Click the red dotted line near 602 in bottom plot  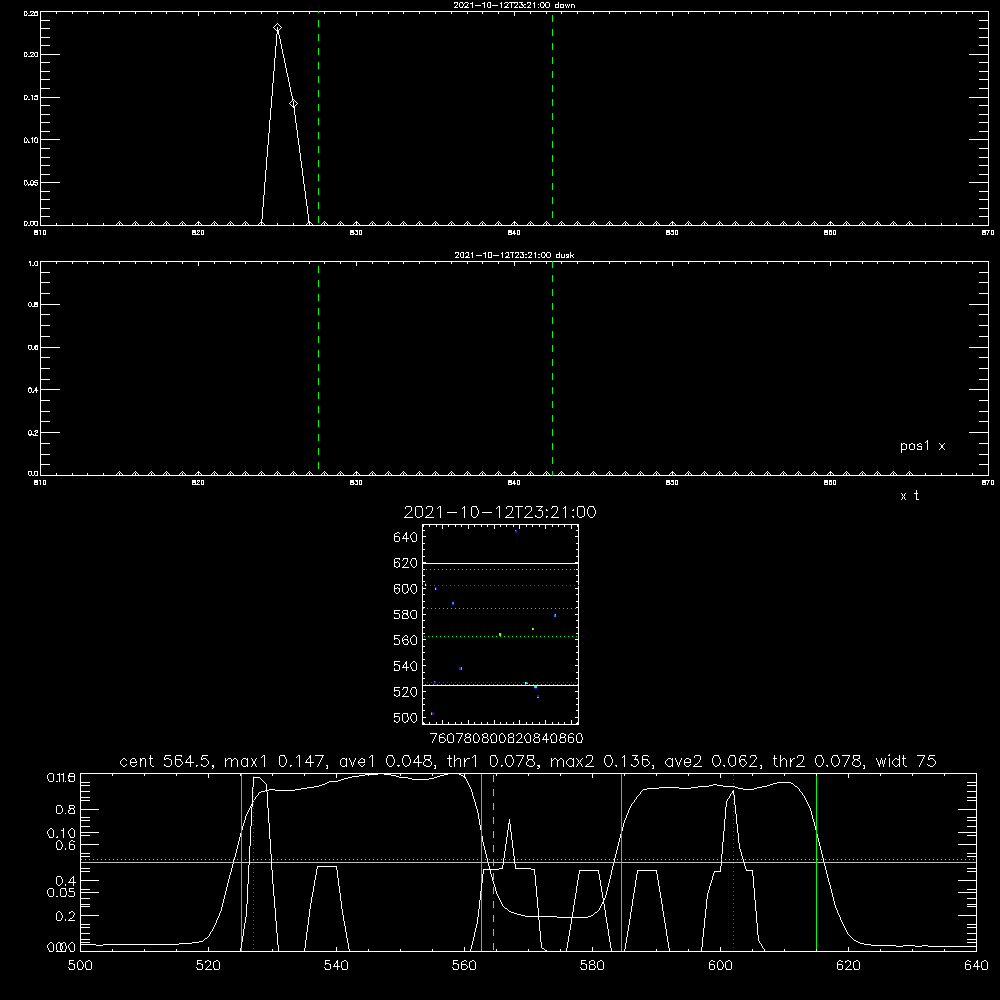click(733, 862)
